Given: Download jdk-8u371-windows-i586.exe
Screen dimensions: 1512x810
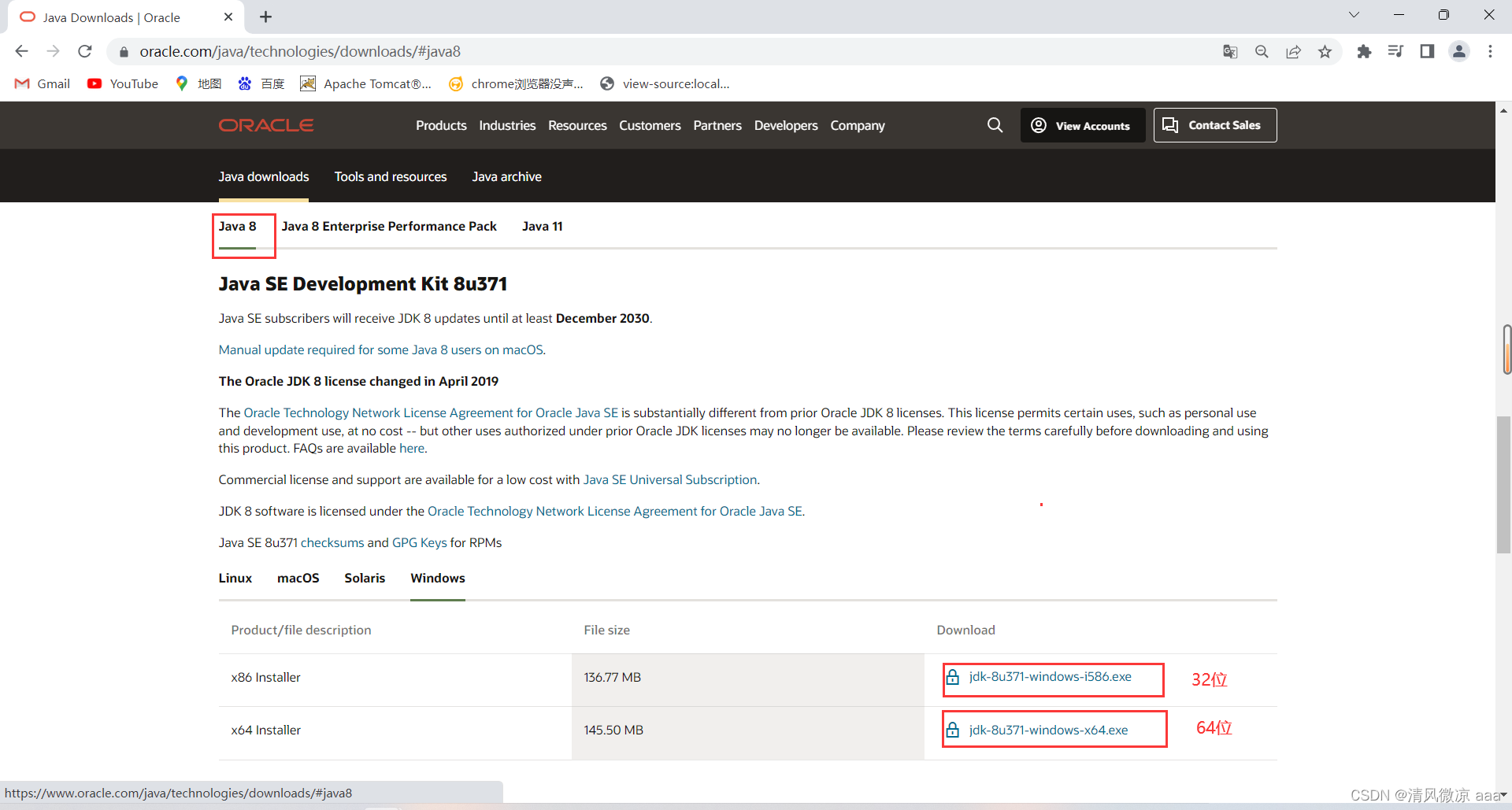Looking at the screenshot, I should 1051,677.
